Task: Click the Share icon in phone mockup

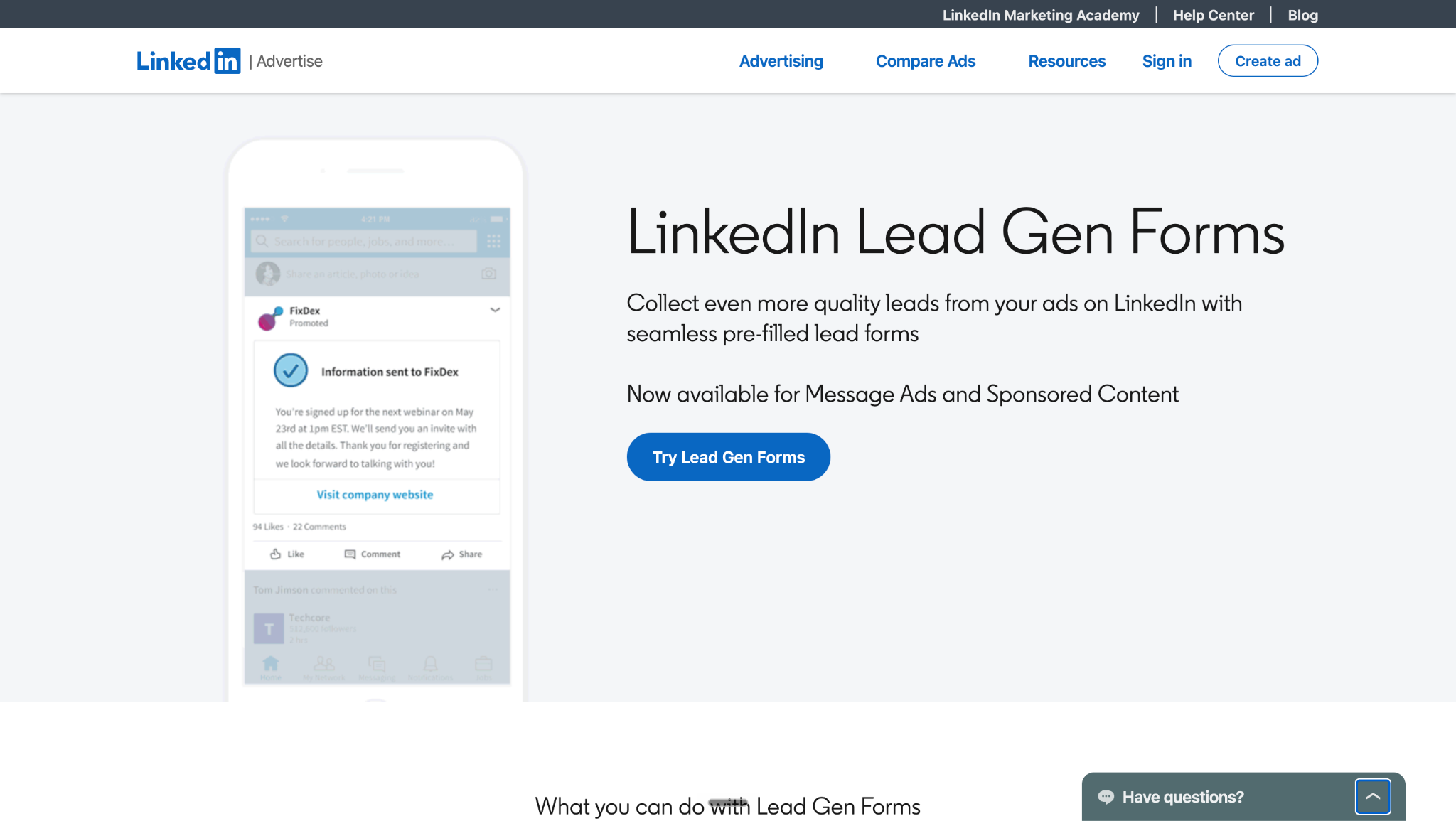Action: (x=448, y=554)
